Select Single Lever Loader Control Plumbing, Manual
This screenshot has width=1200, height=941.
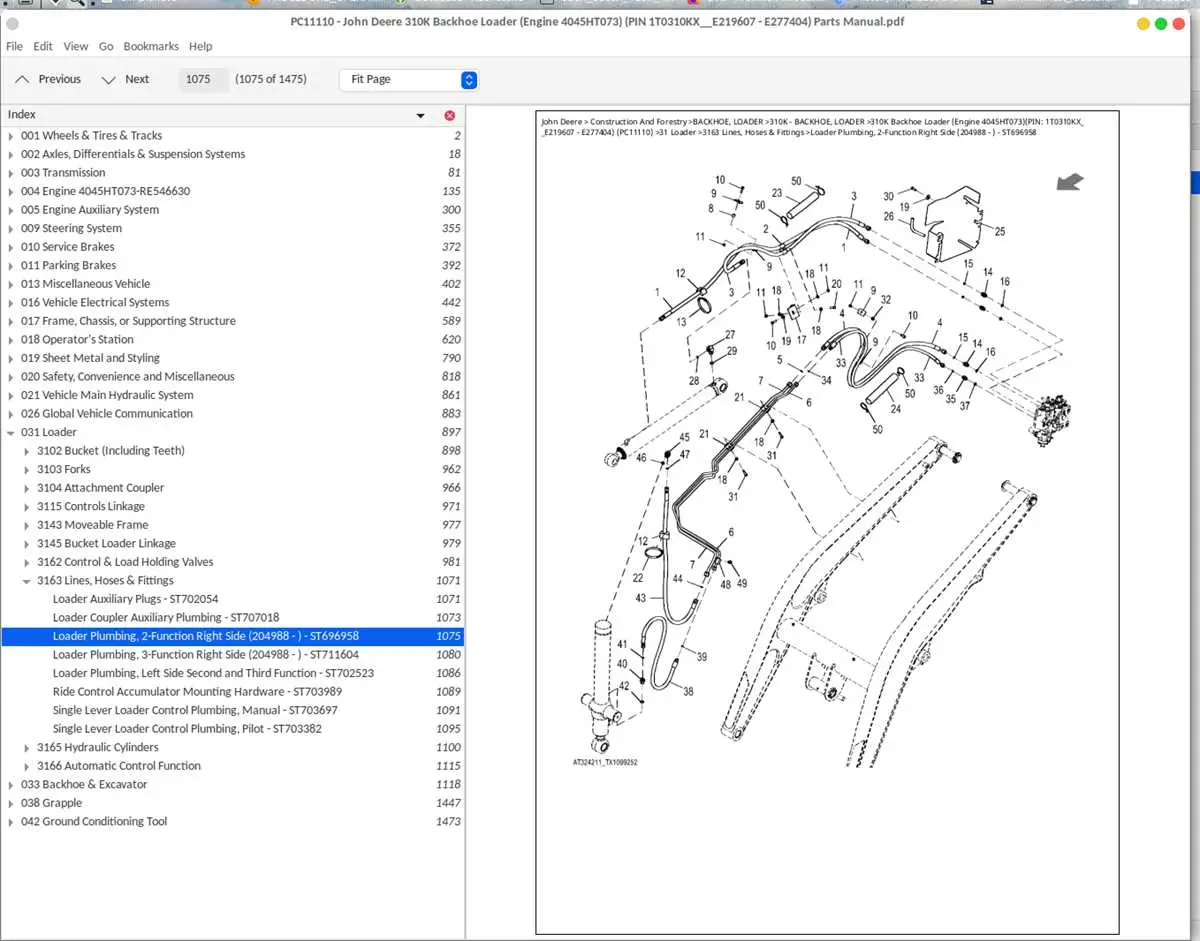(x=232, y=710)
